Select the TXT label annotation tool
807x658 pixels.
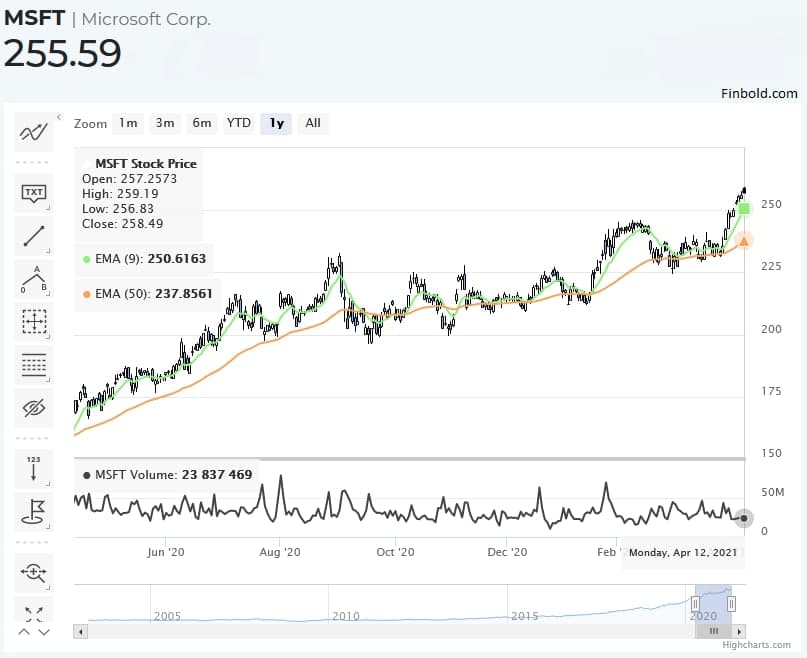33,194
